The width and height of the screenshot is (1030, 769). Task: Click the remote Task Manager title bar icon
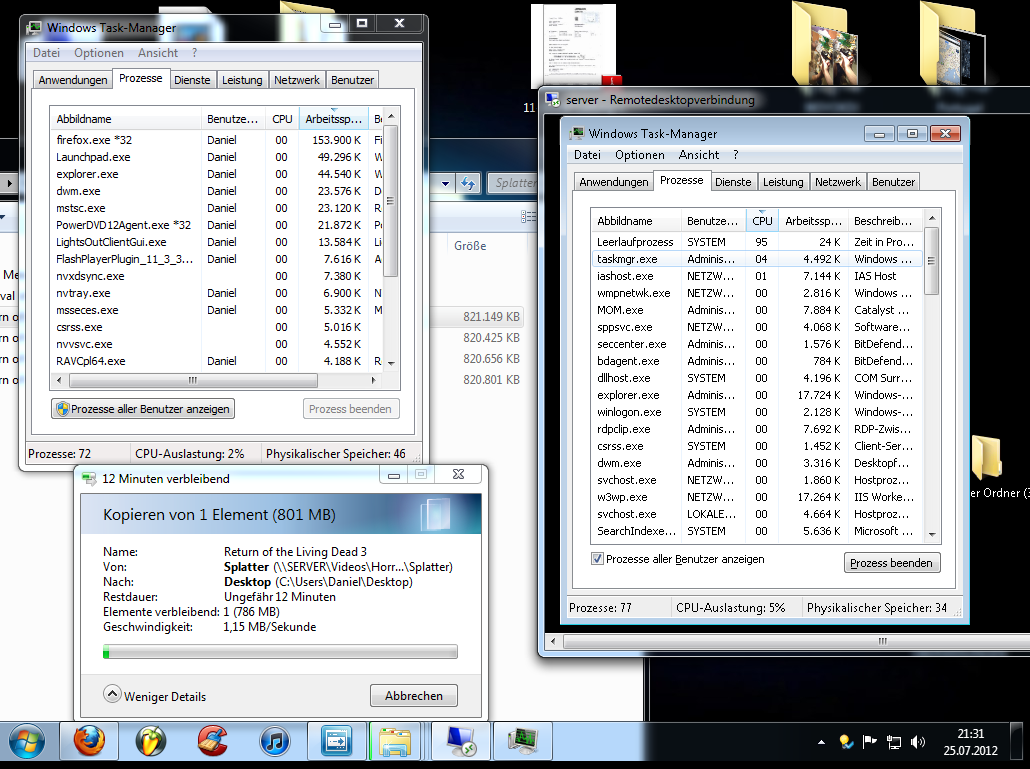576,133
